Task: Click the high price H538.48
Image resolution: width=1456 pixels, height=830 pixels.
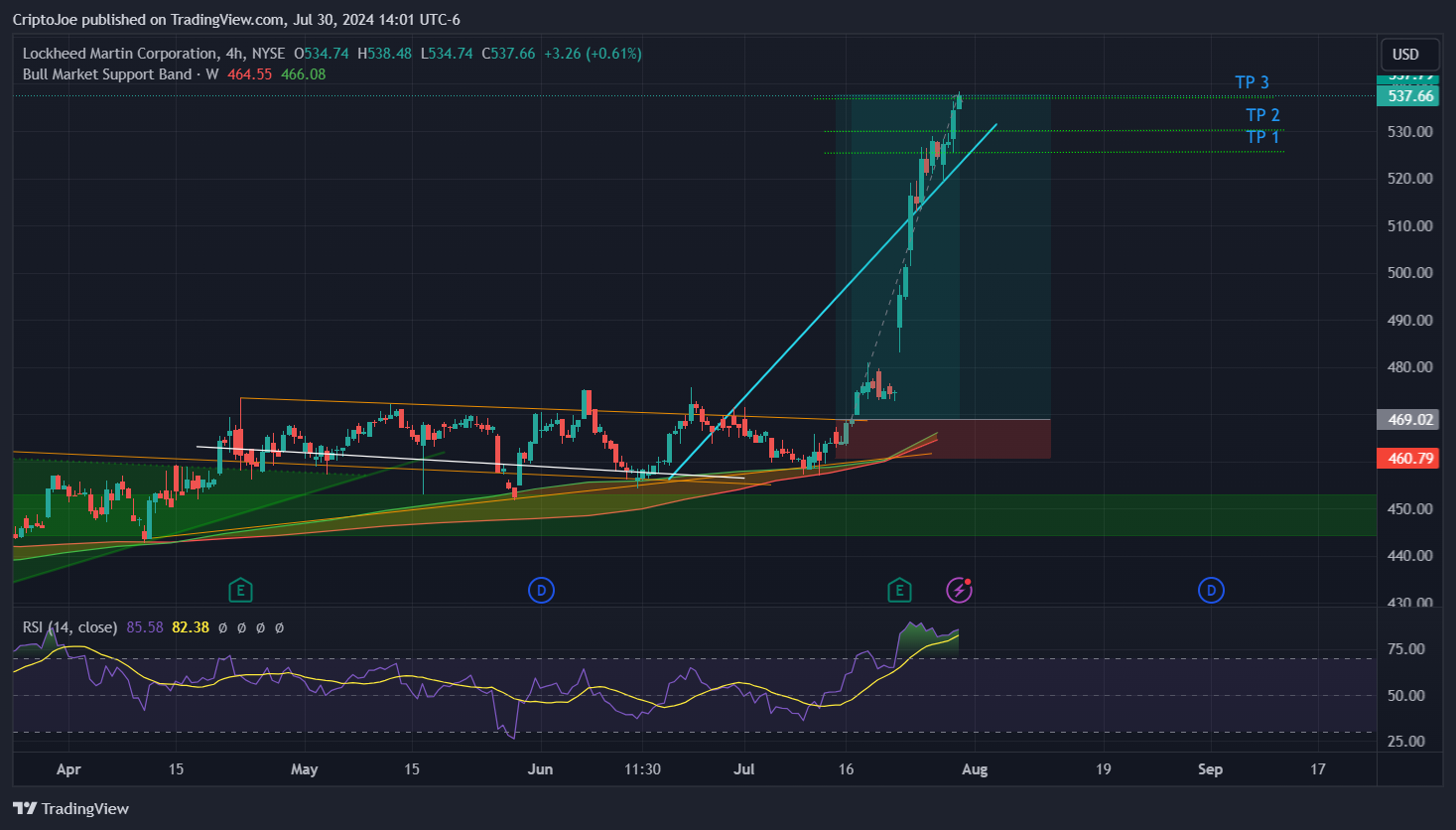Action: [384, 54]
